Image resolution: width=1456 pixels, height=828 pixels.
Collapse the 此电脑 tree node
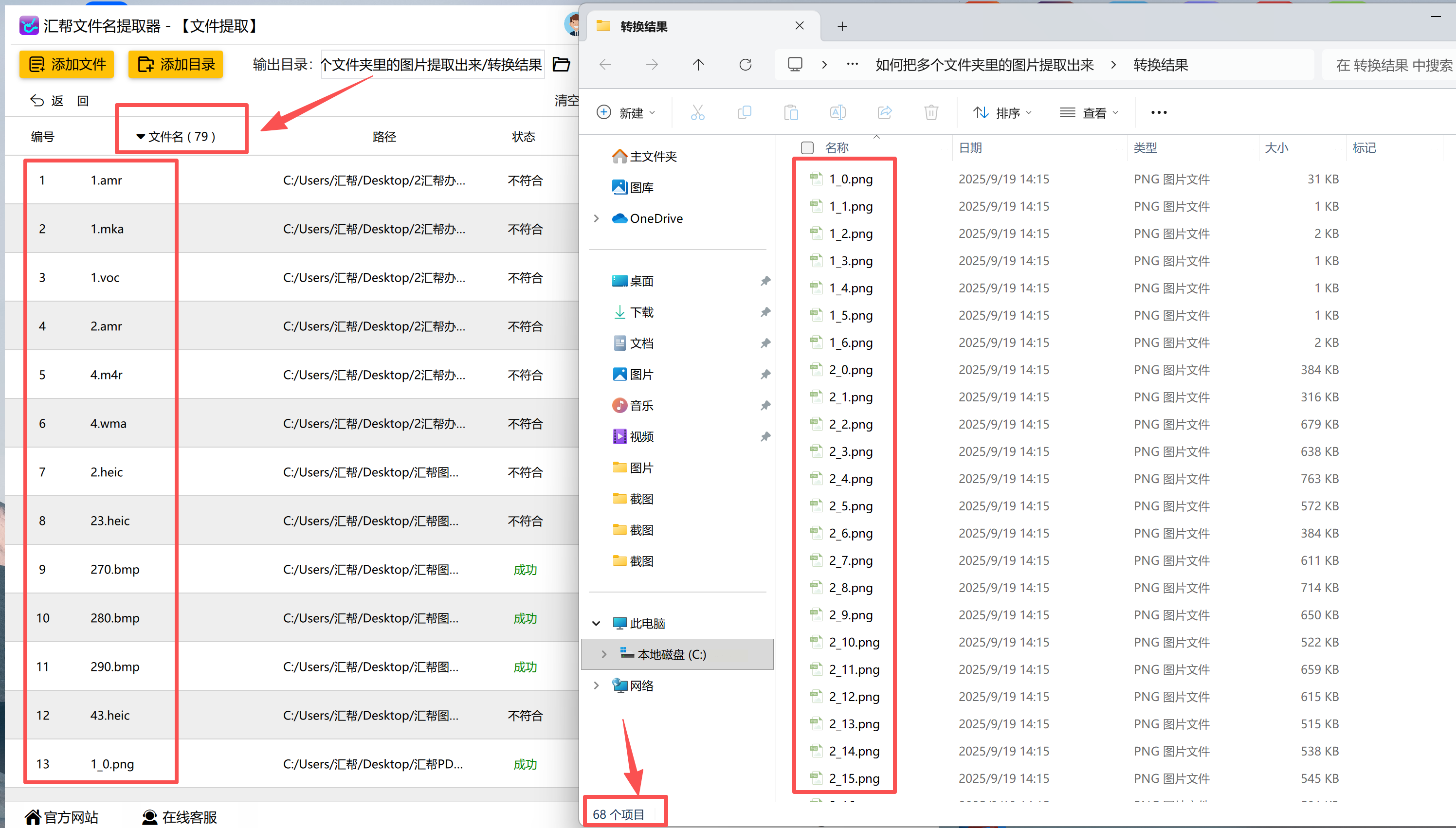point(596,623)
